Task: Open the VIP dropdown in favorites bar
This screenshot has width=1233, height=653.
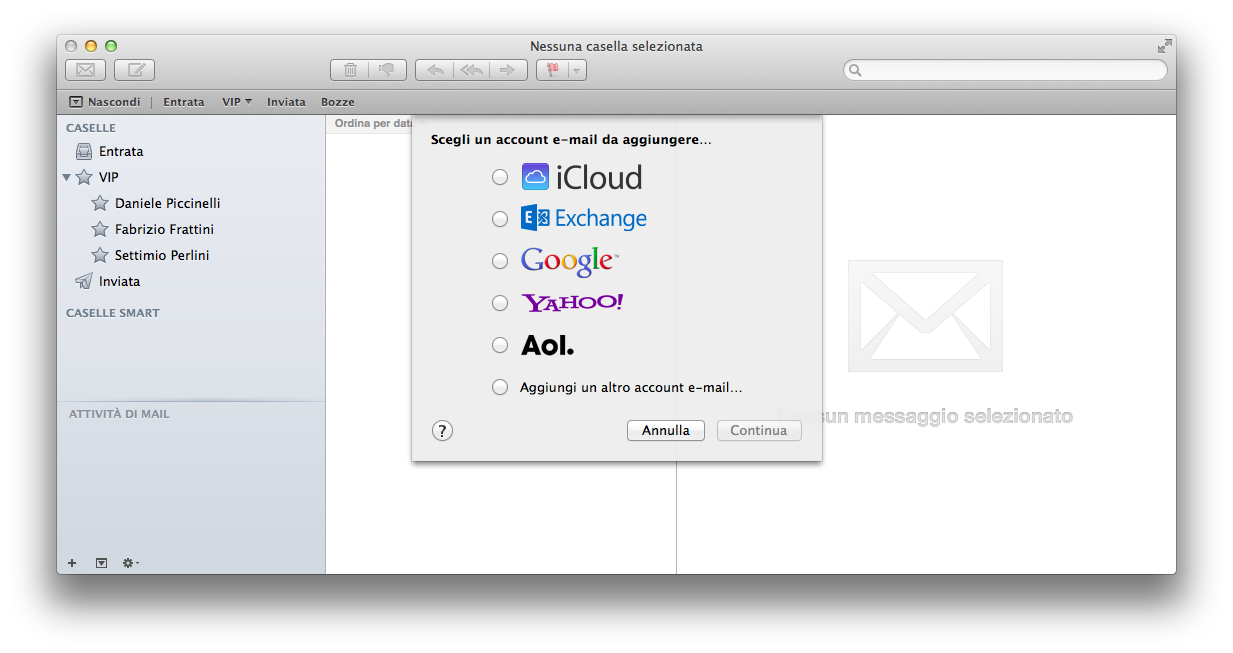Action: tap(237, 102)
